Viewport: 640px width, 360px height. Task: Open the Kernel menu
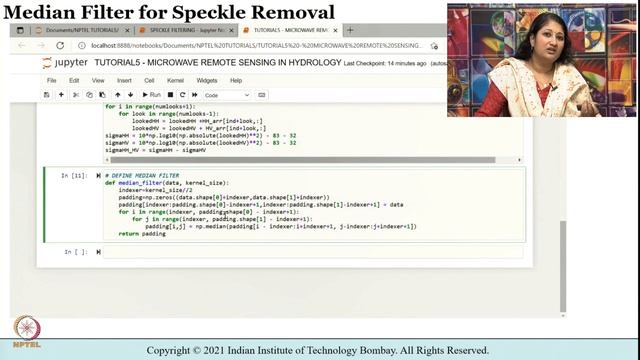pyautogui.click(x=175, y=80)
